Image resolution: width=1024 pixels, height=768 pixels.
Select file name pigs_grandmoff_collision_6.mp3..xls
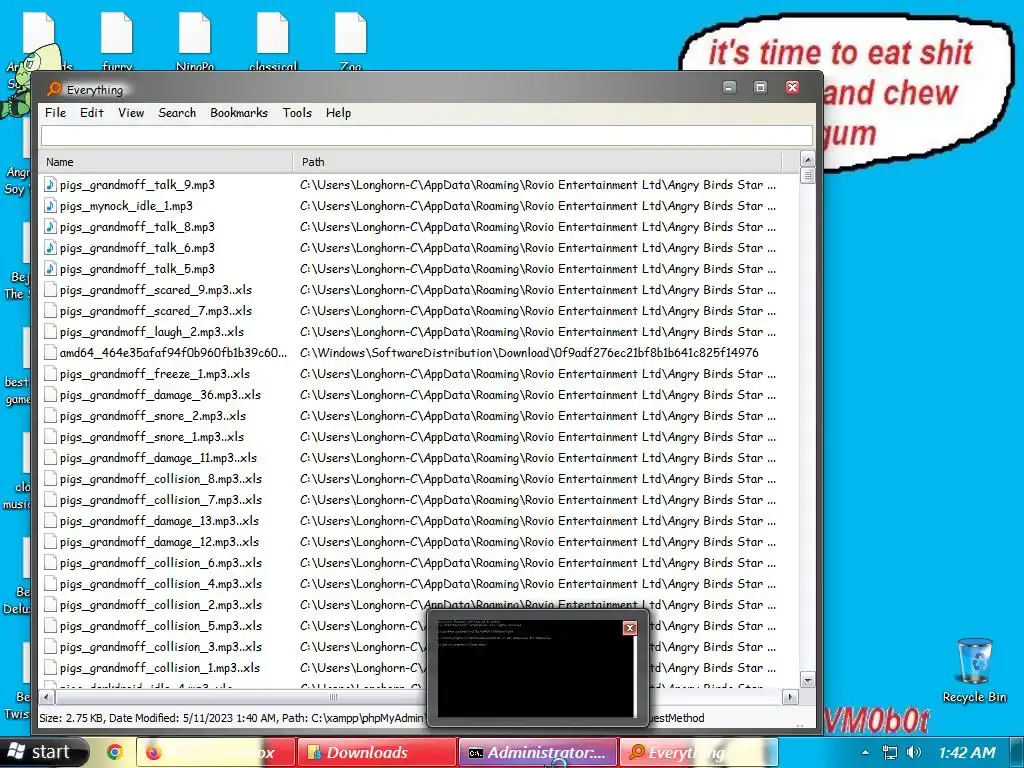click(161, 563)
